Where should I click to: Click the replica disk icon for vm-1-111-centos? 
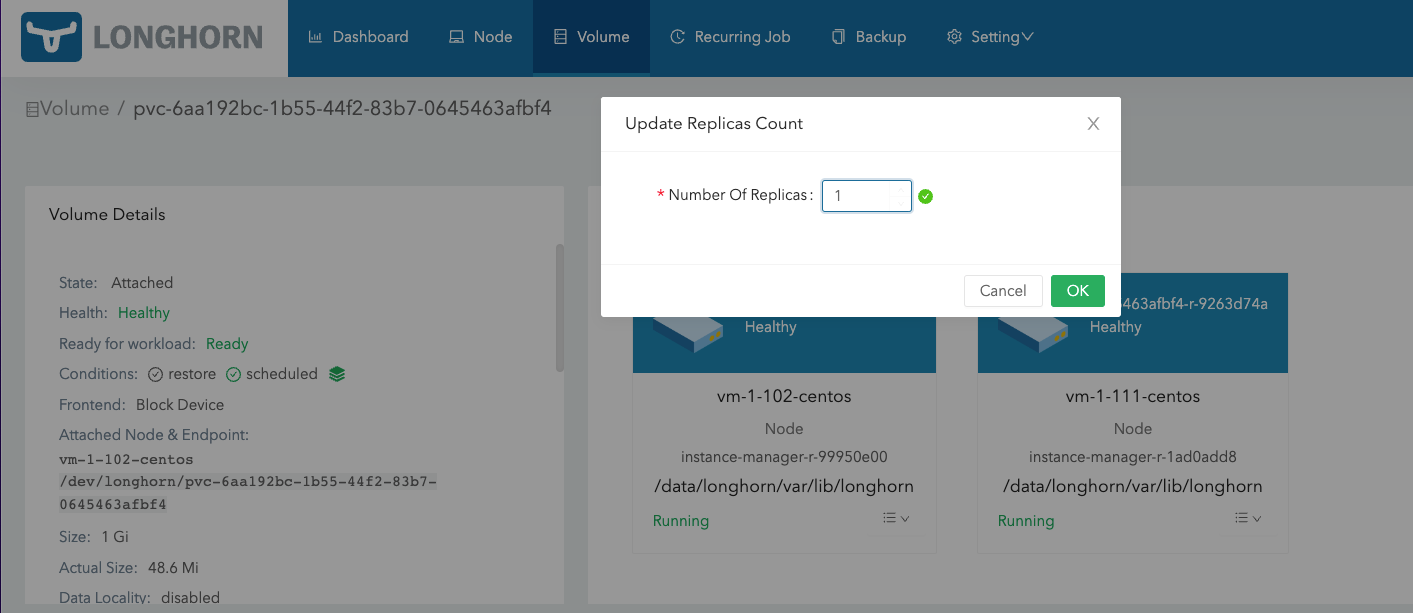tap(1032, 330)
